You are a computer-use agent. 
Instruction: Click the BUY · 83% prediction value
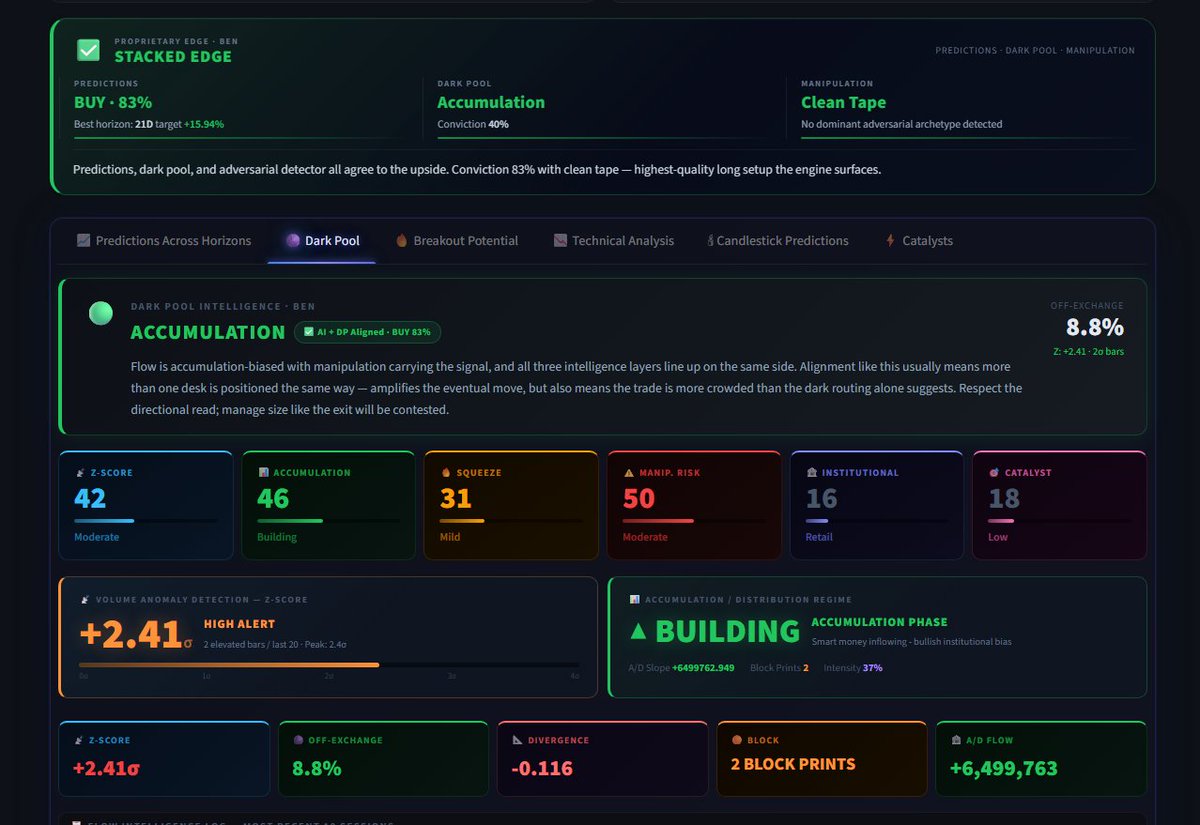point(113,102)
